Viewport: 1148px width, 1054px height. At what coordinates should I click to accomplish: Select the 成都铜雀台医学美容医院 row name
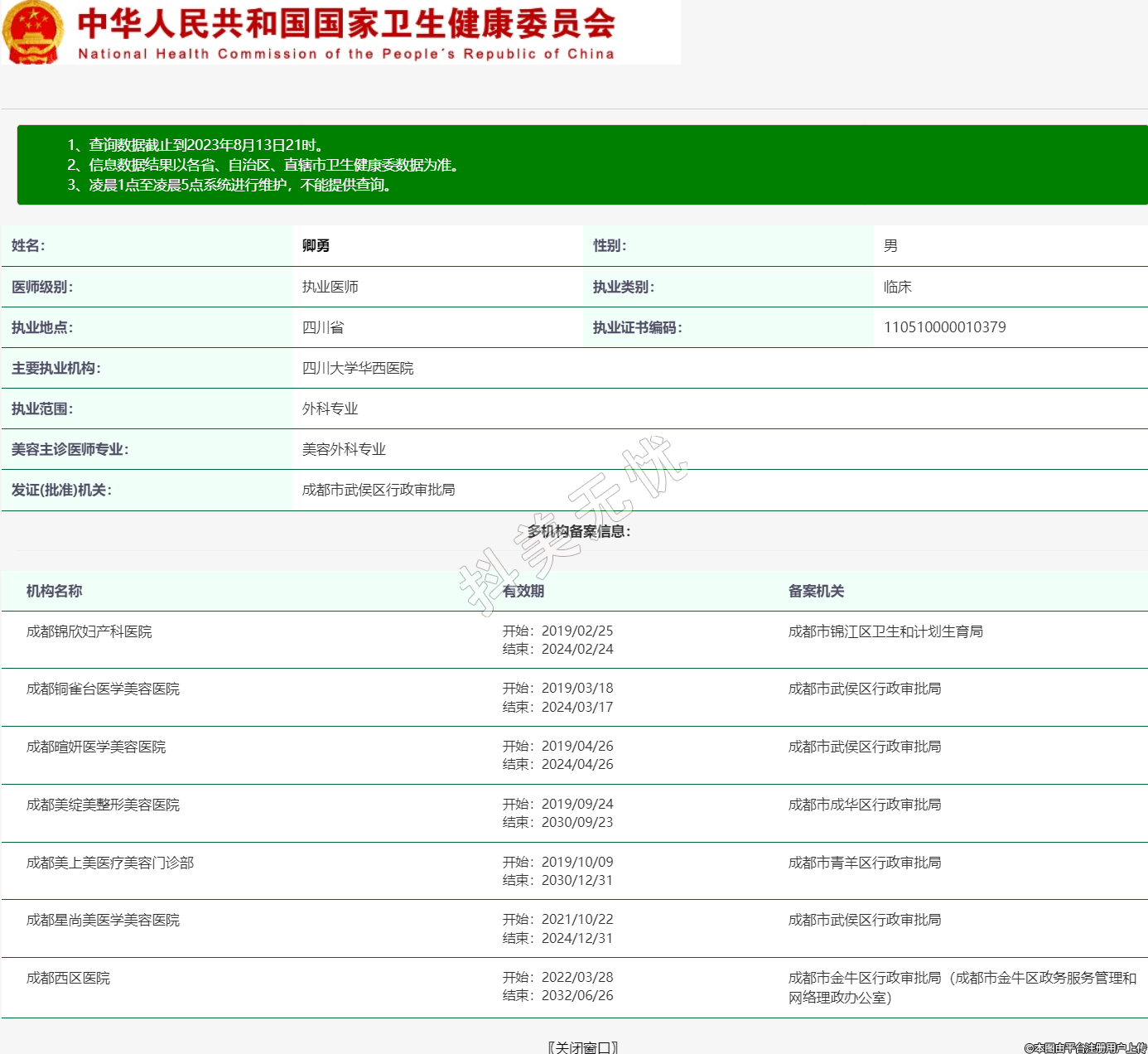point(103,689)
